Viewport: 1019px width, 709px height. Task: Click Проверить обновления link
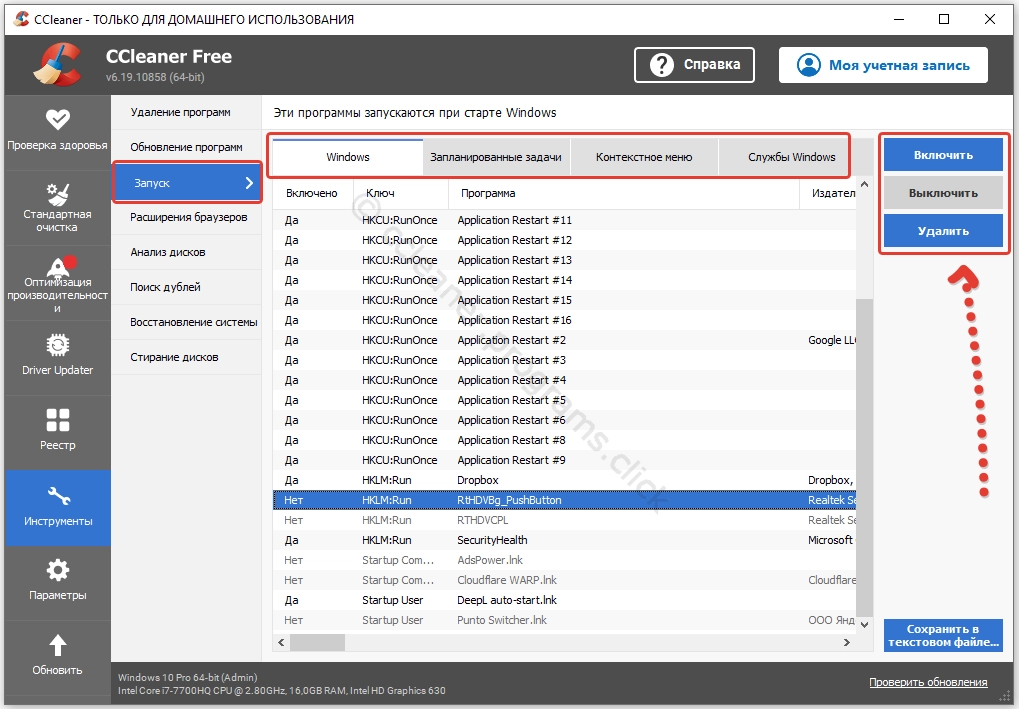click(927, 682)
